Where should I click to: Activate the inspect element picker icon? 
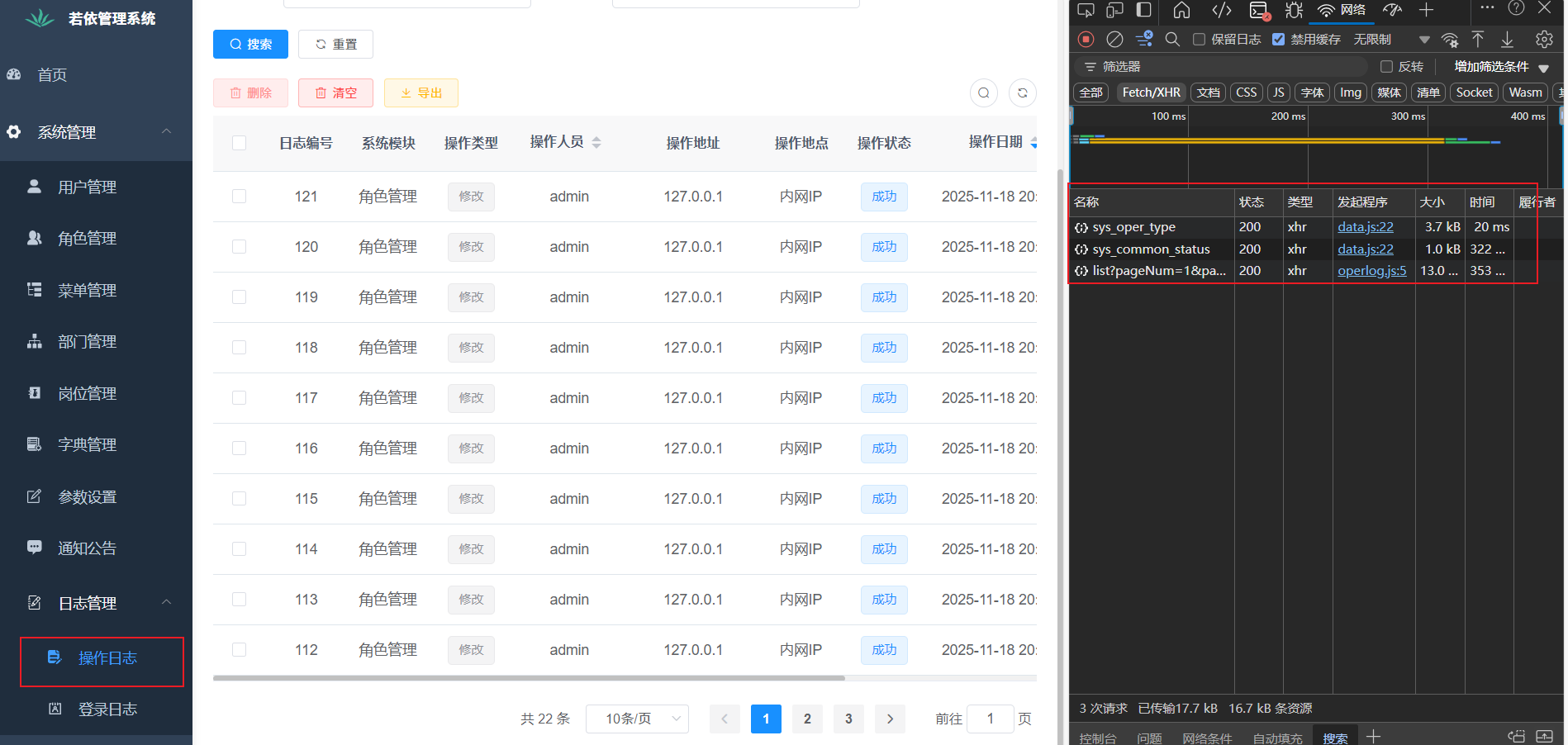(1086, 10)
